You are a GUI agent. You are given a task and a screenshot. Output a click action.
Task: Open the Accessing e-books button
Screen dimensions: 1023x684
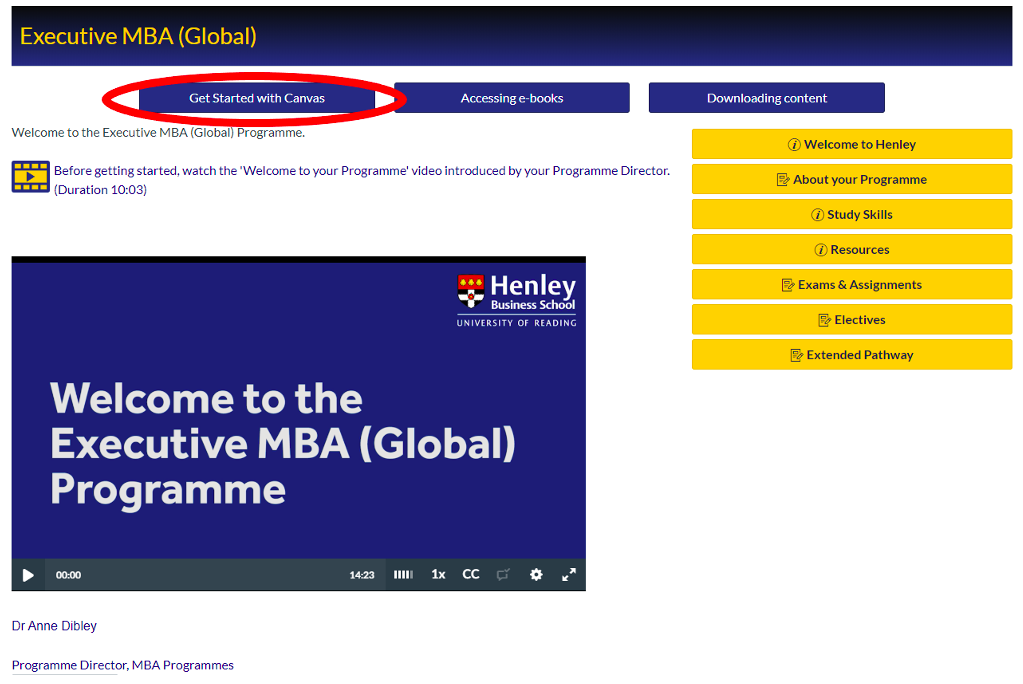tap(512, 98)
